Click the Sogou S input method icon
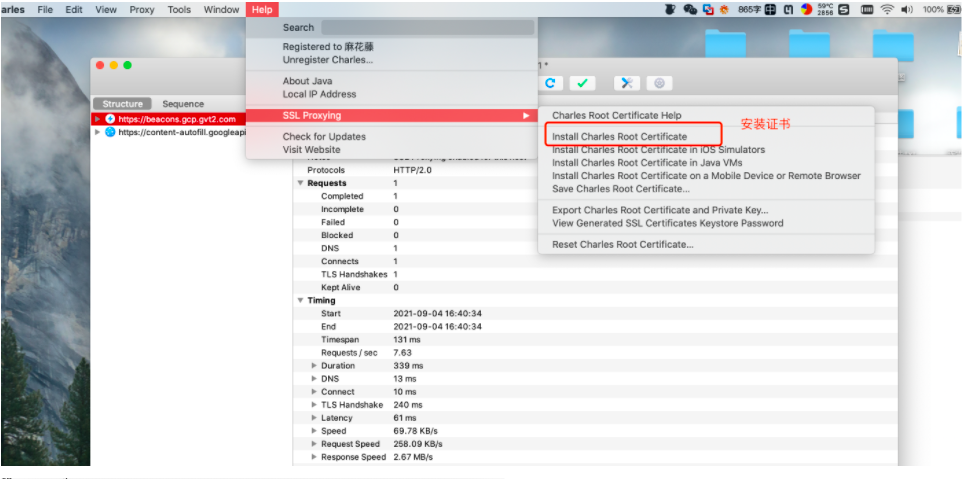The height and width of the screenshot is (479, 964). coord(844,9)
